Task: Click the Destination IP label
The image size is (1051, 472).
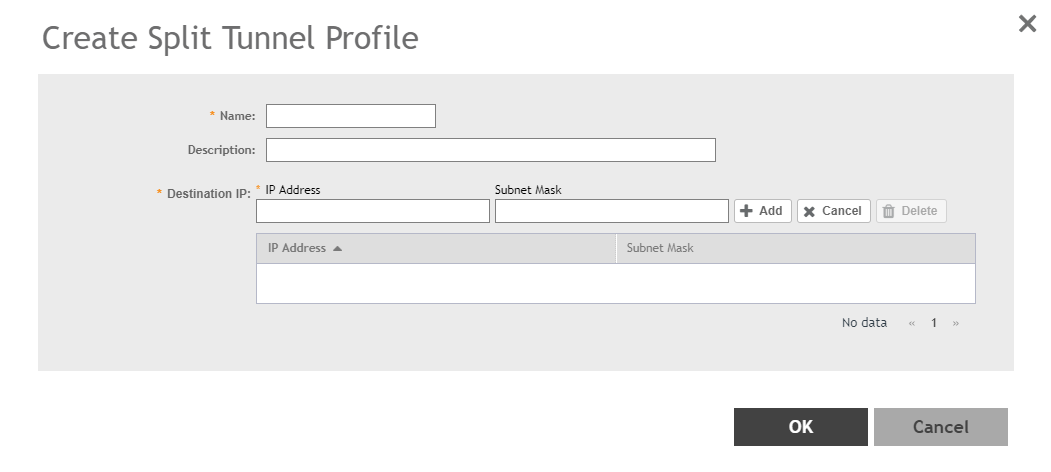Action: [x=207, y=193]
